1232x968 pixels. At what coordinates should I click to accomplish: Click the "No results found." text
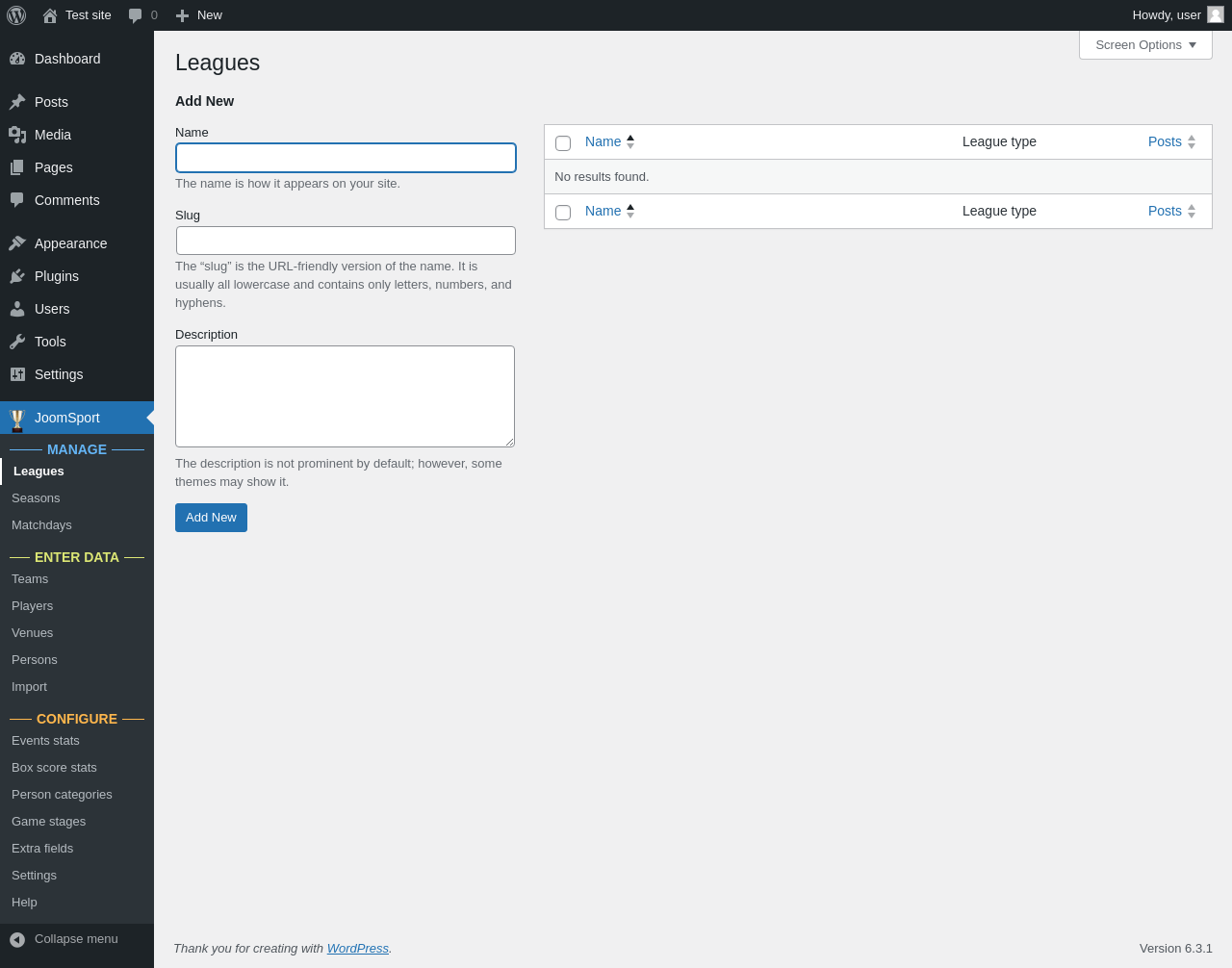point(602,177)
